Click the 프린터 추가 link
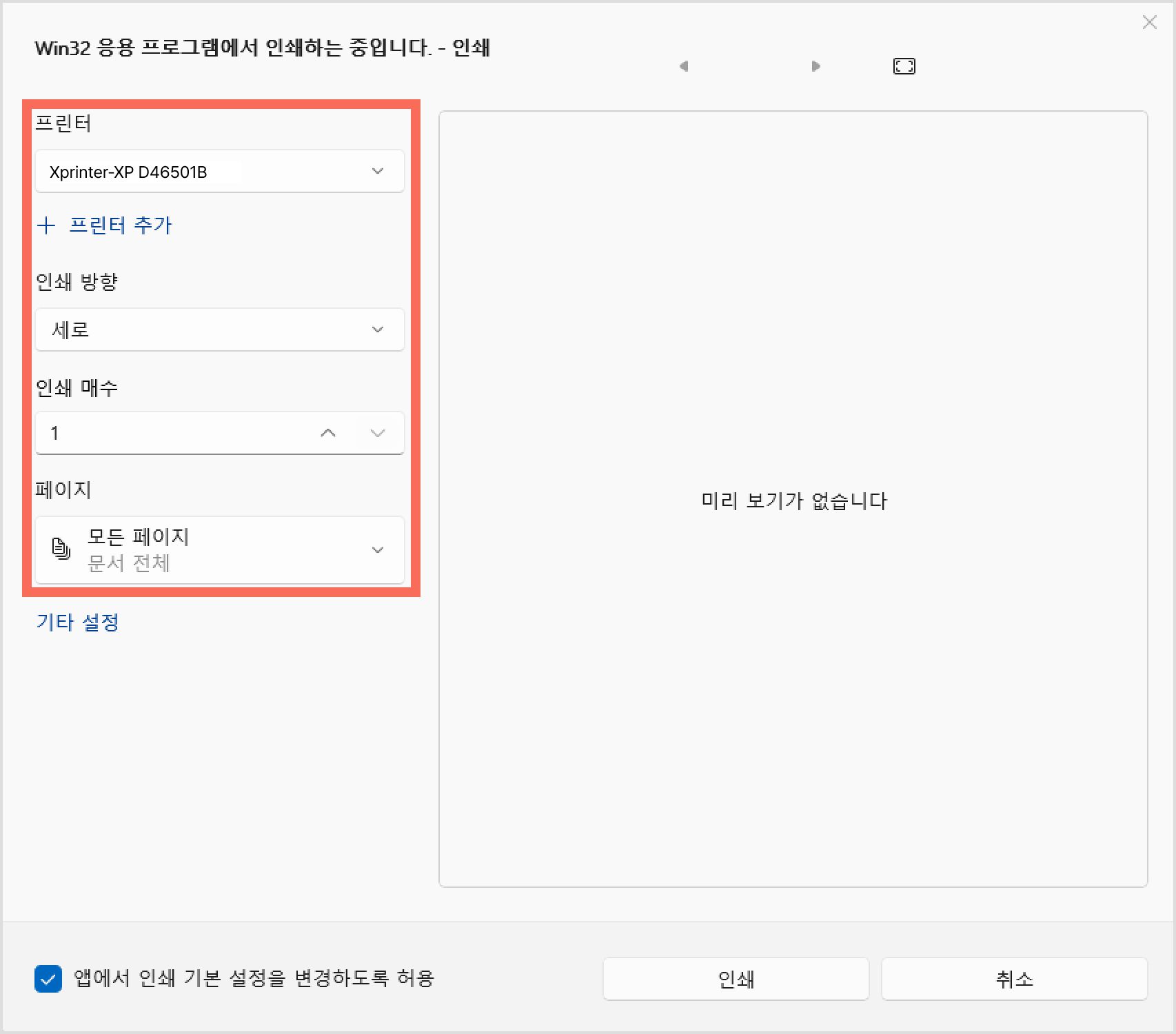This screenshot has width=1176, height=1034. pyautogui.click(x=121, y=225)
